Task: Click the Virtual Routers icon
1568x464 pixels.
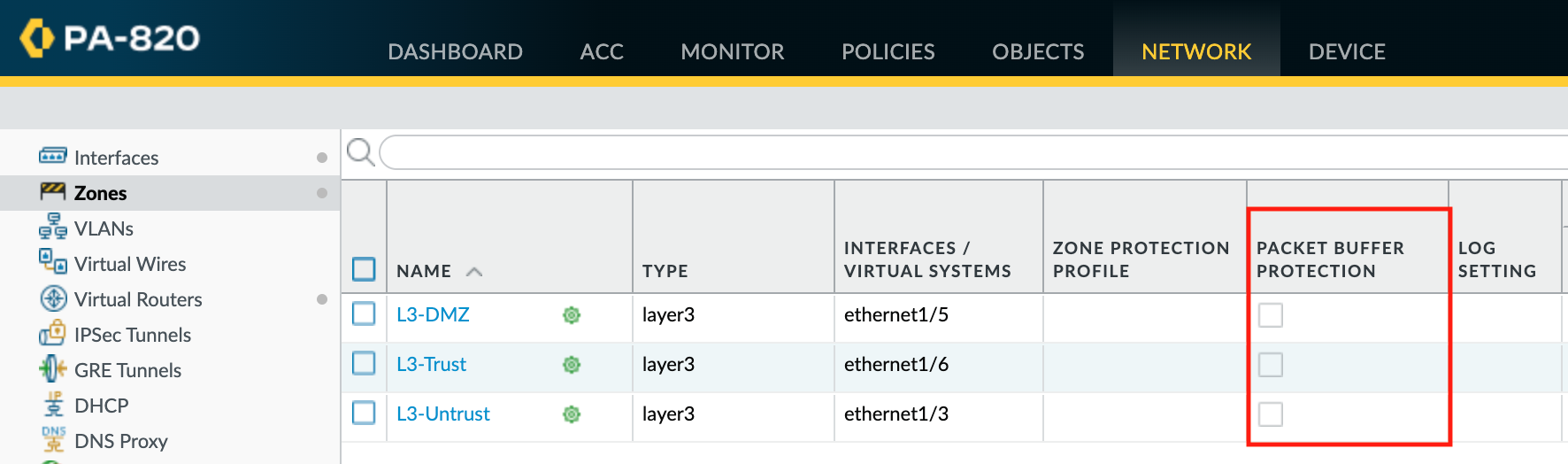Action: (x=53, y=298)
